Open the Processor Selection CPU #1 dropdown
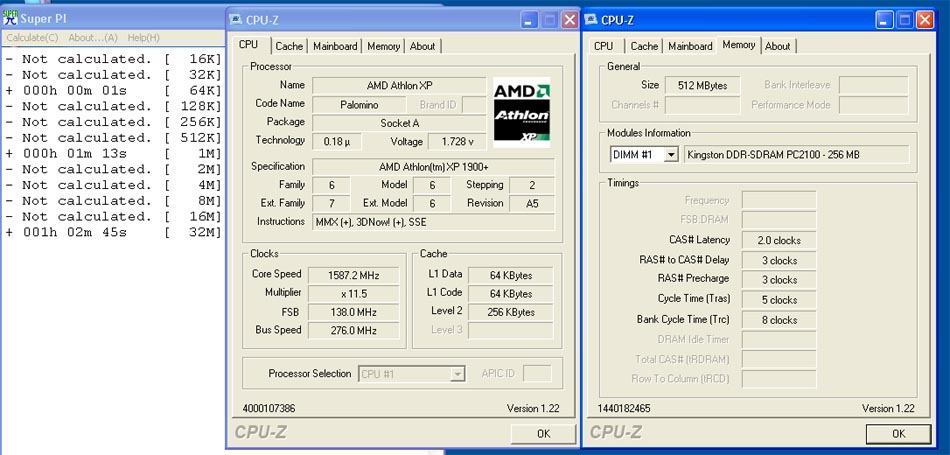This screenshot has height=455, width=950. (457, 374)
